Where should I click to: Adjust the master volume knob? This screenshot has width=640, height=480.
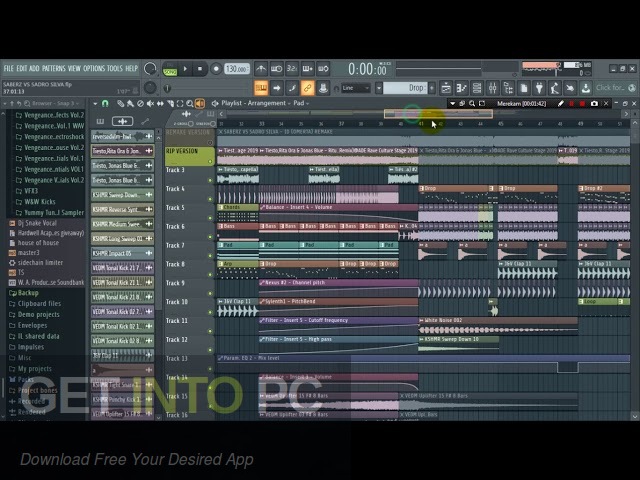coord(150,69)
